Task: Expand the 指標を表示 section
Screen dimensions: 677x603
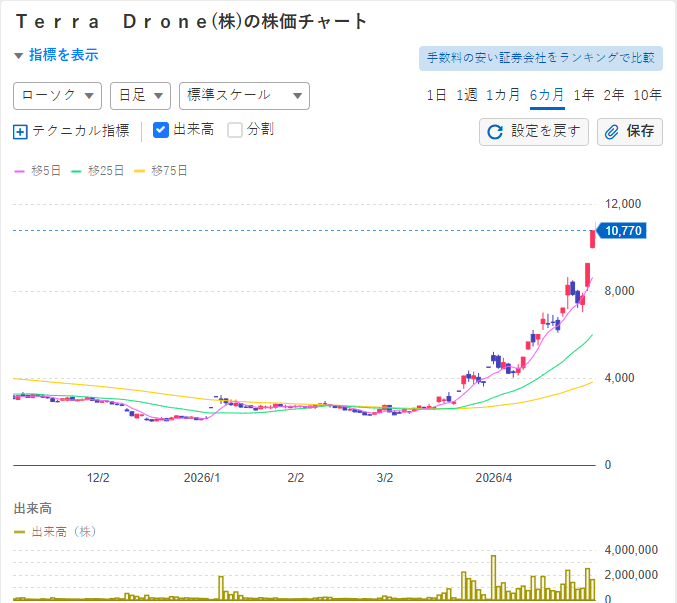Action: coord(57,55)
